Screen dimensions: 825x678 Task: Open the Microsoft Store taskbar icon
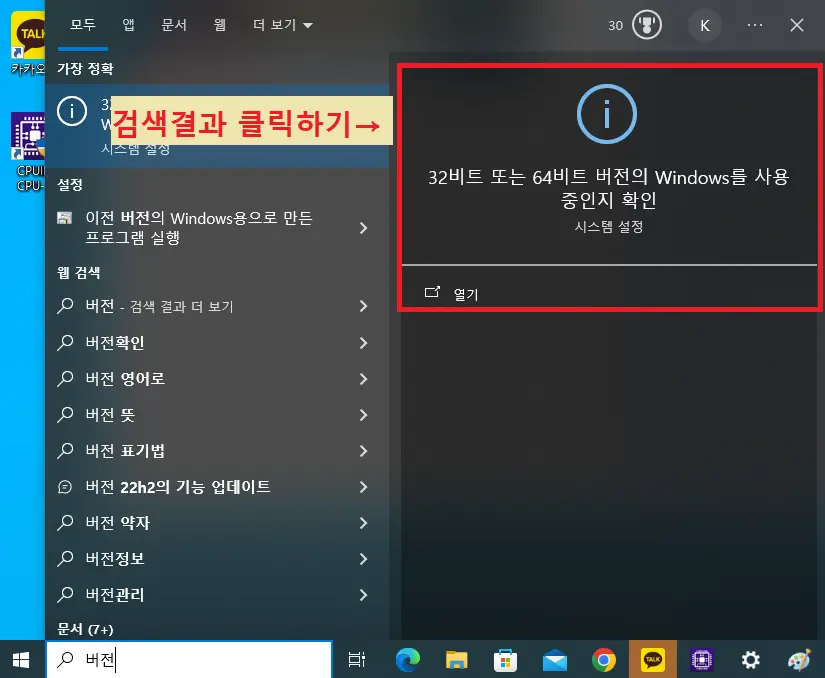coord(506,660)
